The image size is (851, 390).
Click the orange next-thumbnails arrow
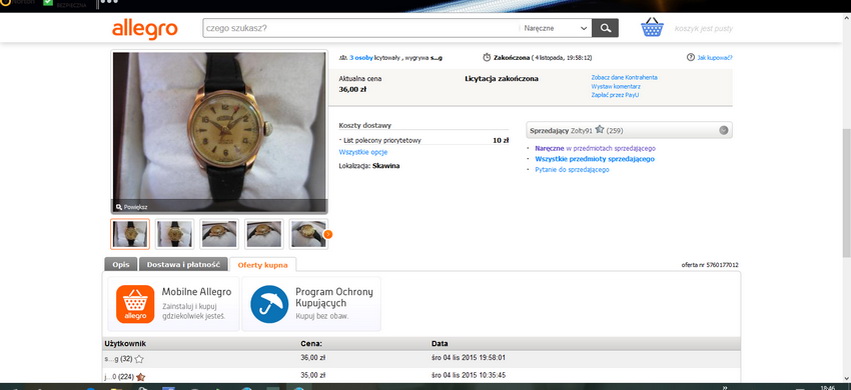327,234
